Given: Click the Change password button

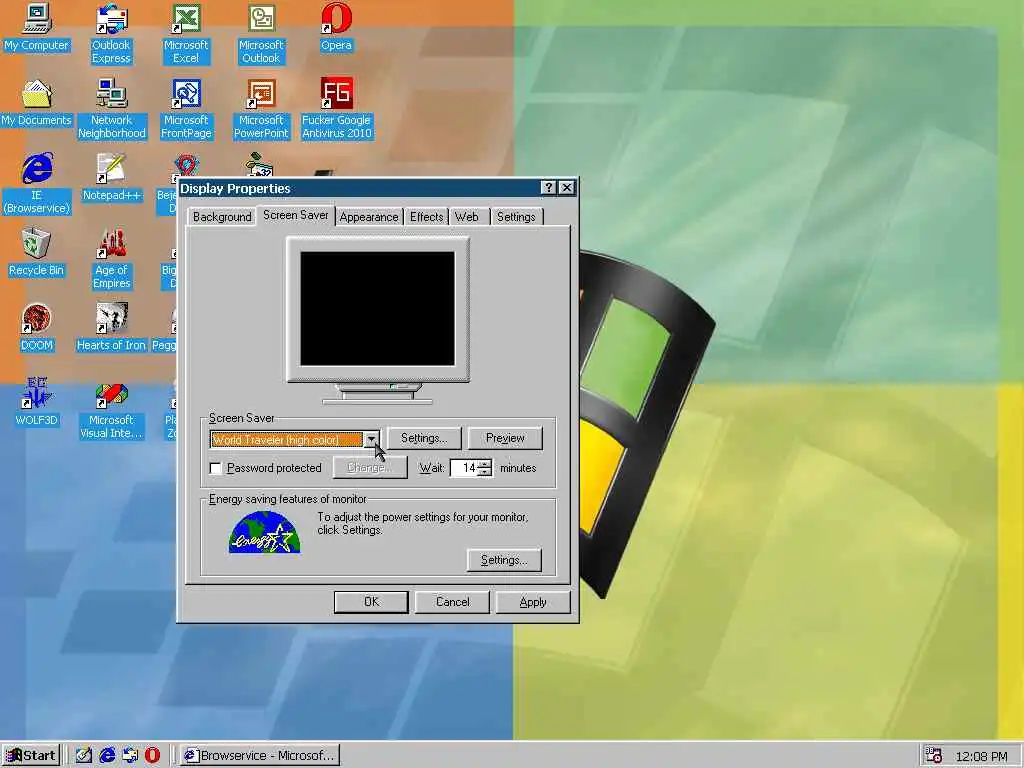Looking at the screenshot, I should pos(370,468).
